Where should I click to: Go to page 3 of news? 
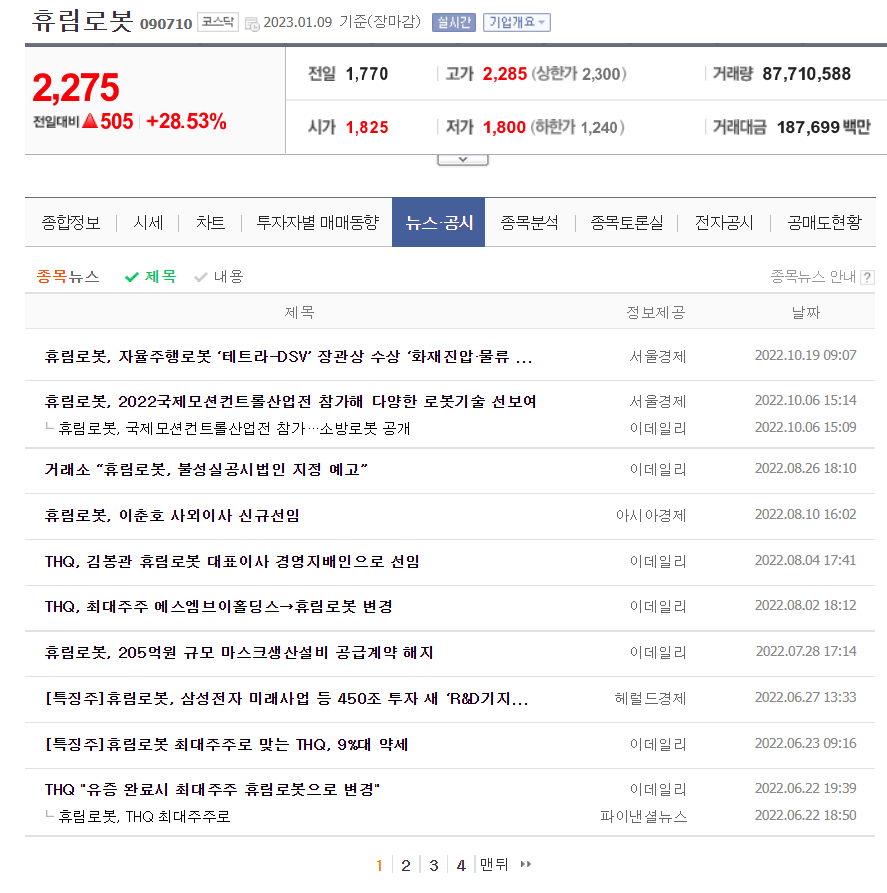click(434, 866)
